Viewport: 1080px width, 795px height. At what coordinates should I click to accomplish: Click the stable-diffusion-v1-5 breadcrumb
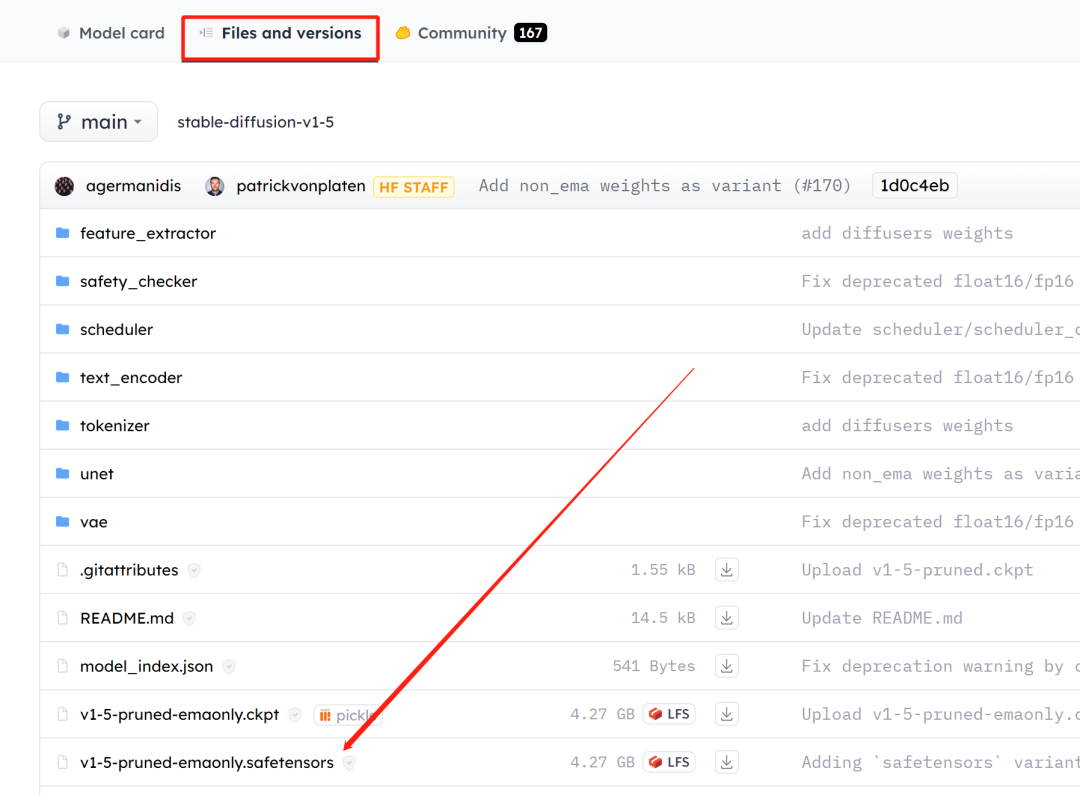(256, 122)
